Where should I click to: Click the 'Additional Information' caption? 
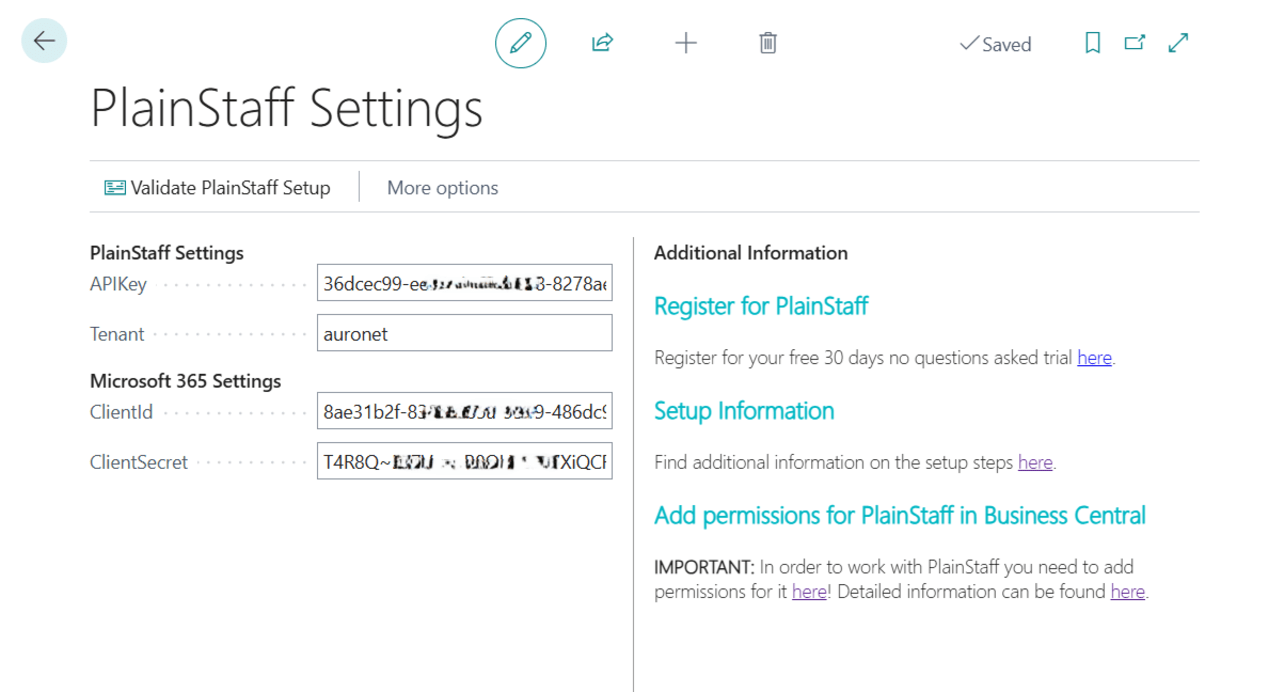(x=751, y=253)
